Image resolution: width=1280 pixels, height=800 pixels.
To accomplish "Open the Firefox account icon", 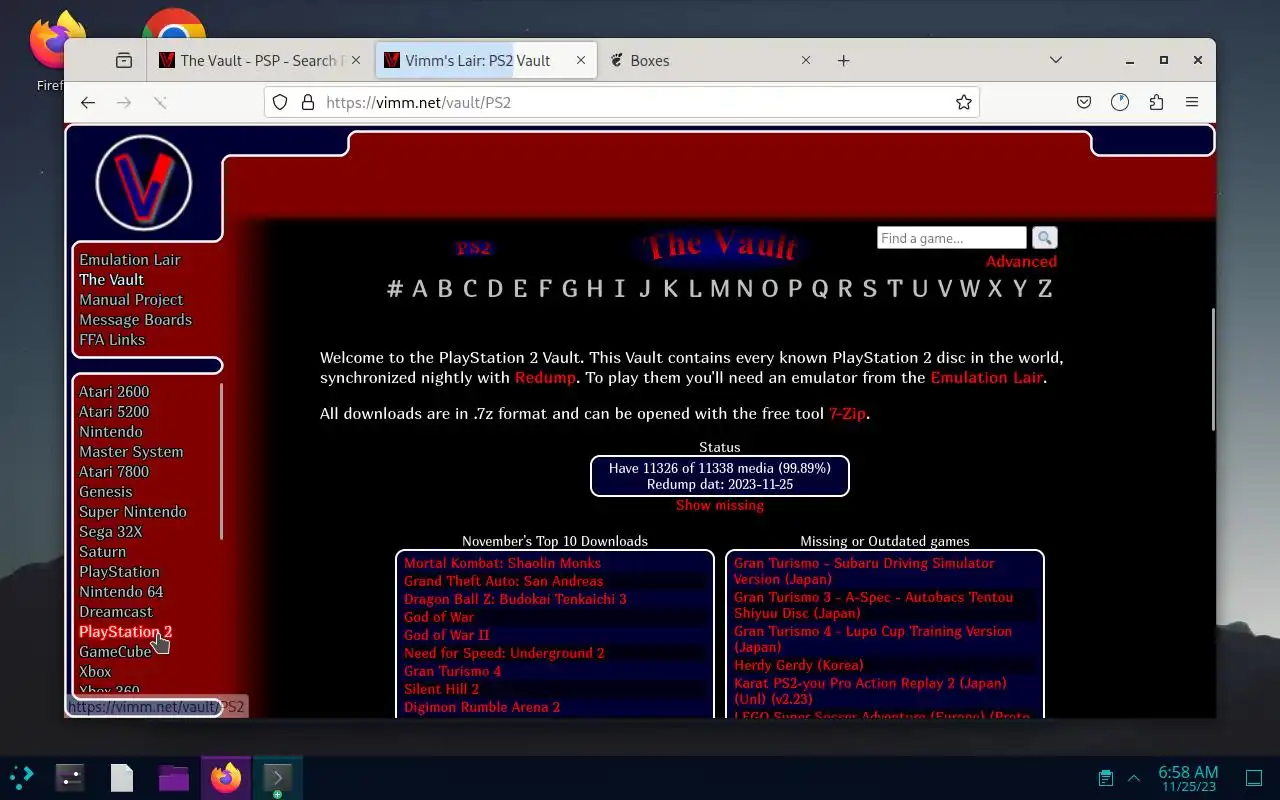I will coord(1120,102).
